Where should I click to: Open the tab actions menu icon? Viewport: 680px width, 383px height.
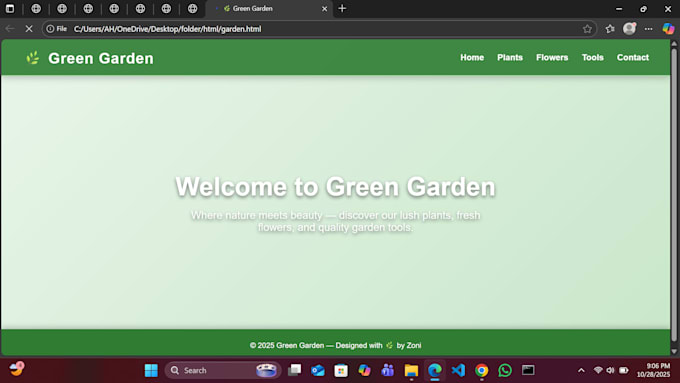10,9
